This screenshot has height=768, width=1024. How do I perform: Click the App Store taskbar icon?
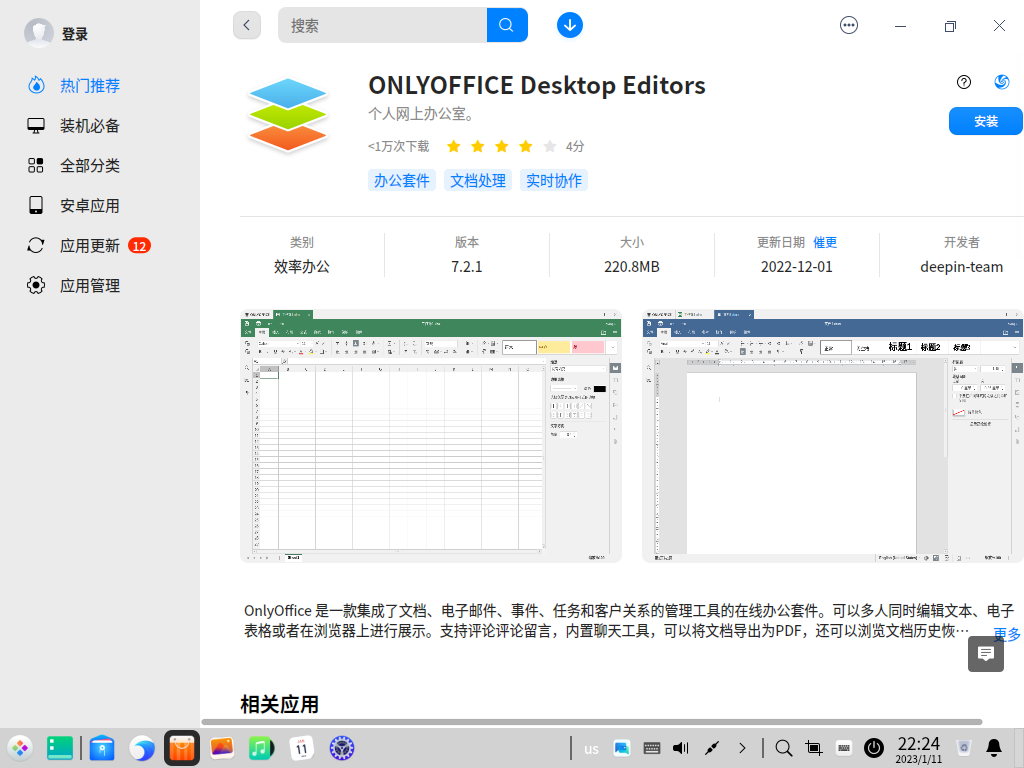click(182, 748)
